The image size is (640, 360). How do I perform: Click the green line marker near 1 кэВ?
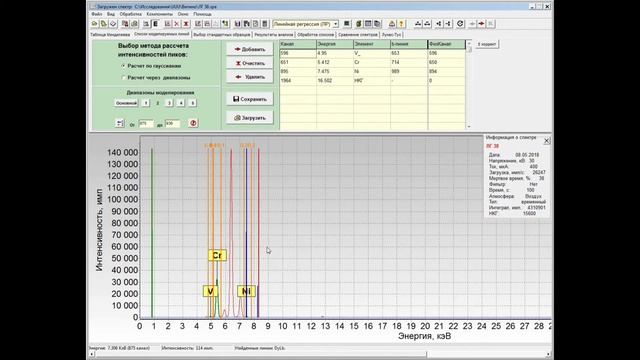tap(152, 233)
